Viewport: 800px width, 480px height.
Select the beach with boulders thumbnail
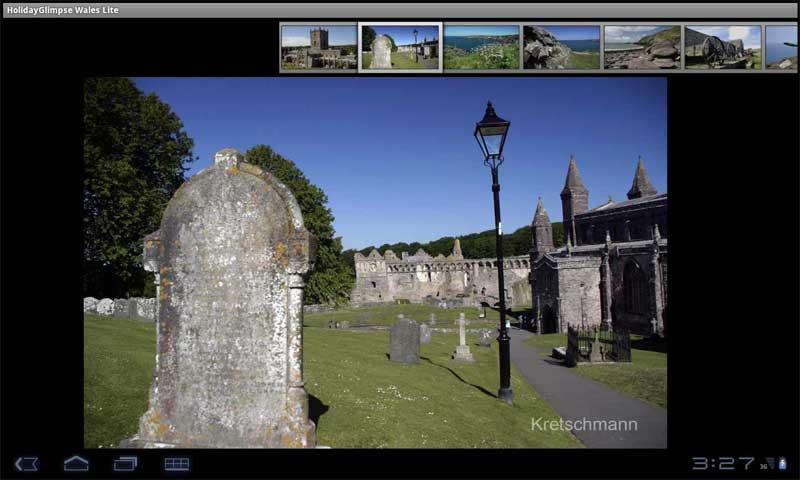(x=642, y=47)
